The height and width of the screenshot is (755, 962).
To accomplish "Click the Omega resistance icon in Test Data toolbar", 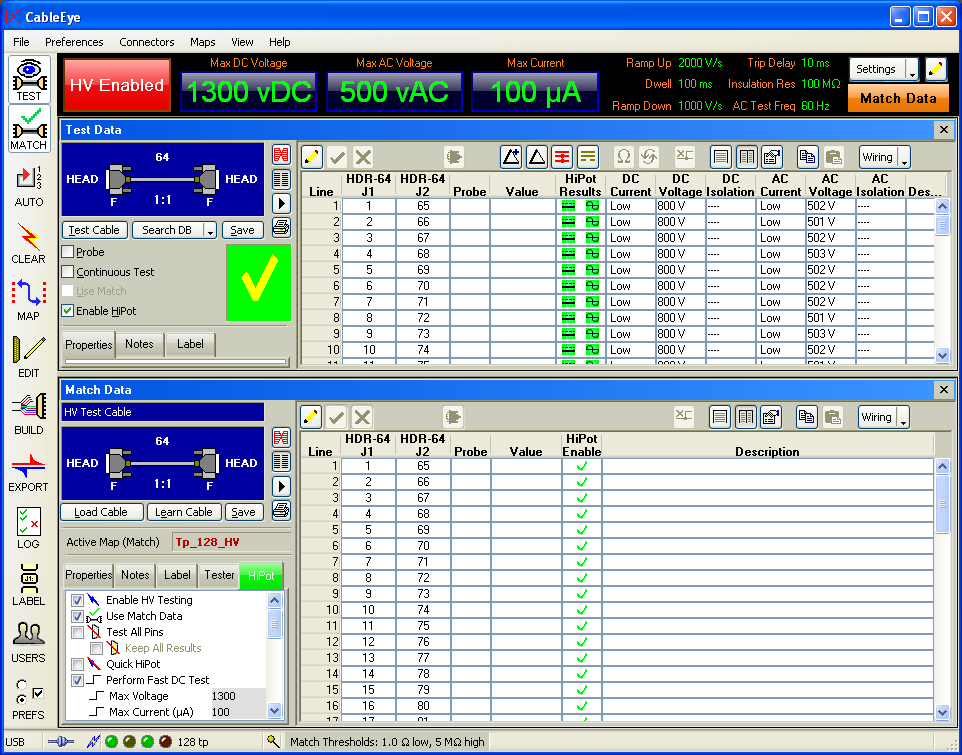I will point(623,157).
